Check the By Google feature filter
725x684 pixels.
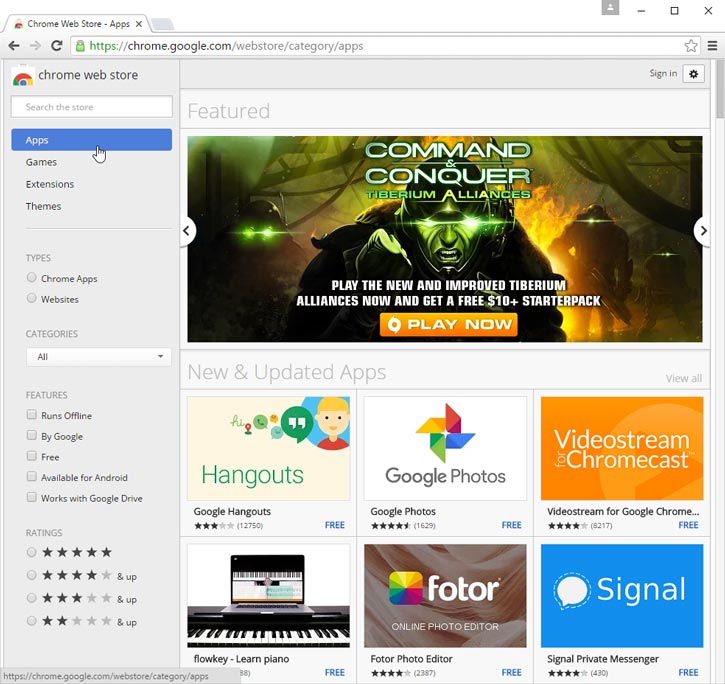(32, 436)
